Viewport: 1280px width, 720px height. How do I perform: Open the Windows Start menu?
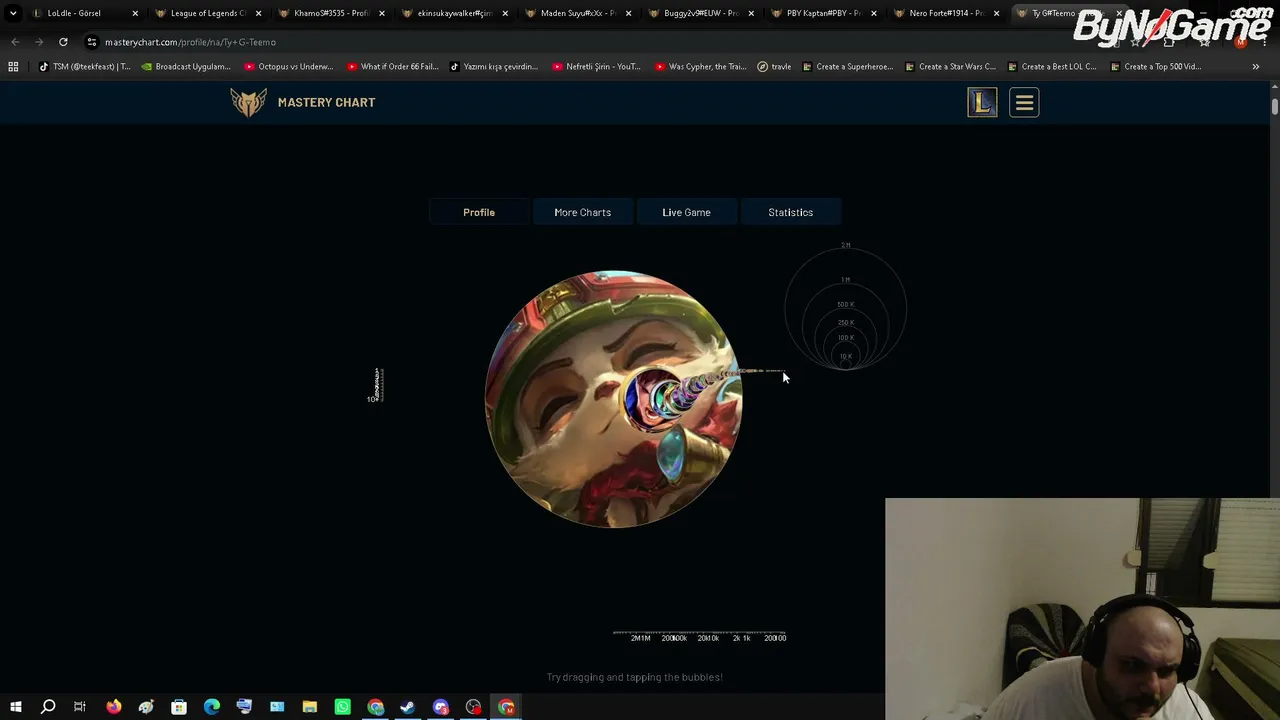click(16, 707)
